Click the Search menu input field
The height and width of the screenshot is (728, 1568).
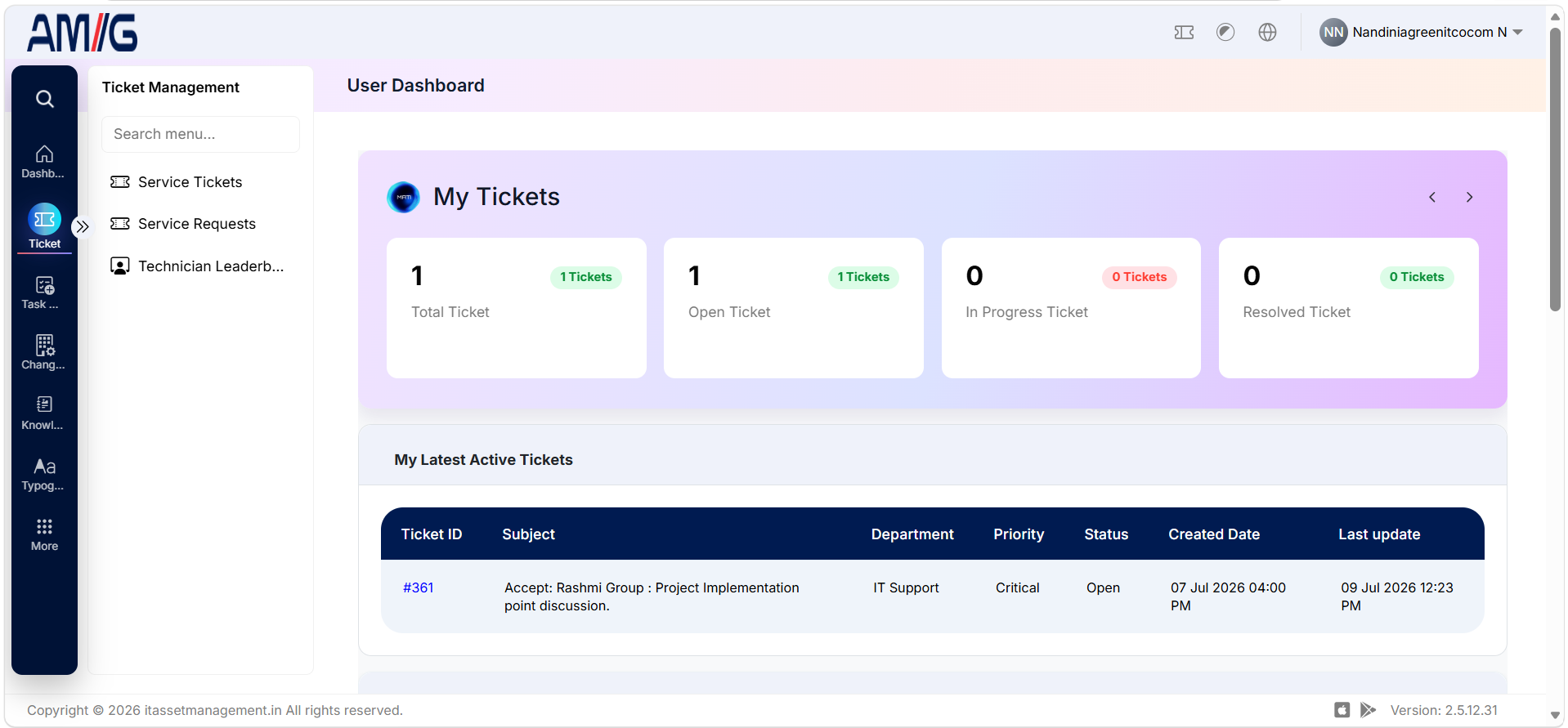tap(200, 134)
